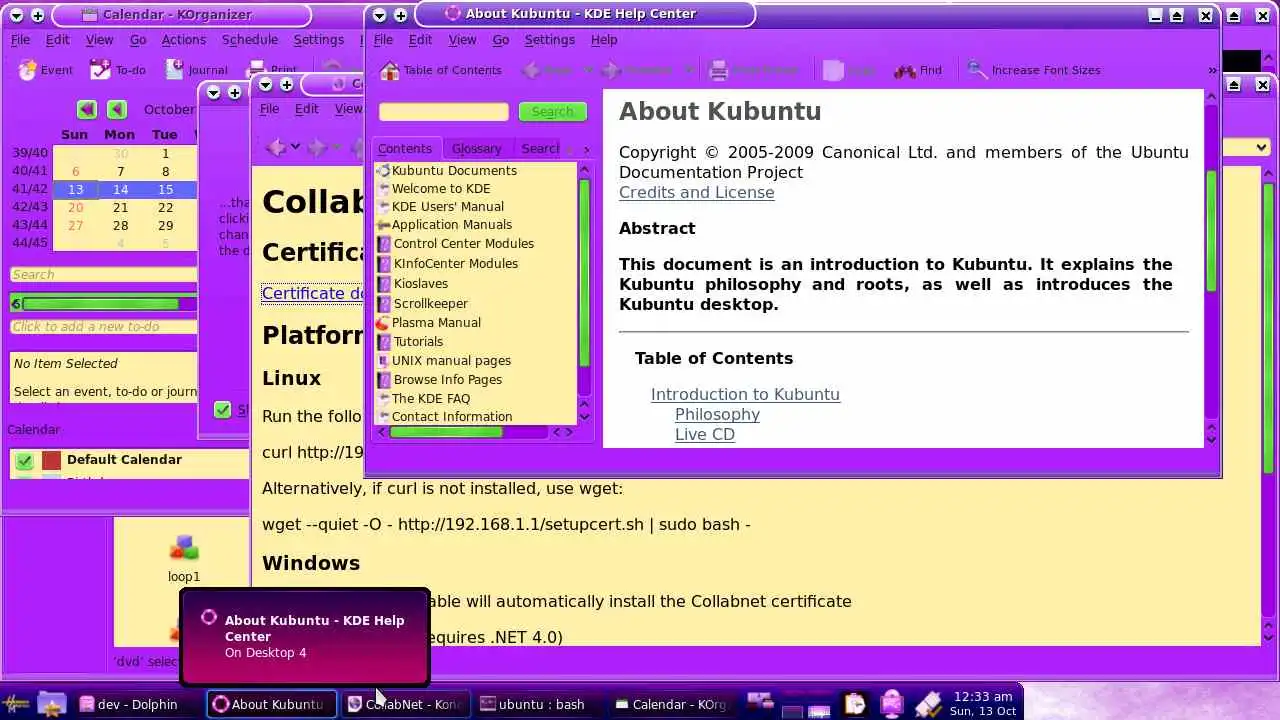Viewport: 1280px width, 720px height.
Task: Open the Live CD contents link
Action: (705, 434)
